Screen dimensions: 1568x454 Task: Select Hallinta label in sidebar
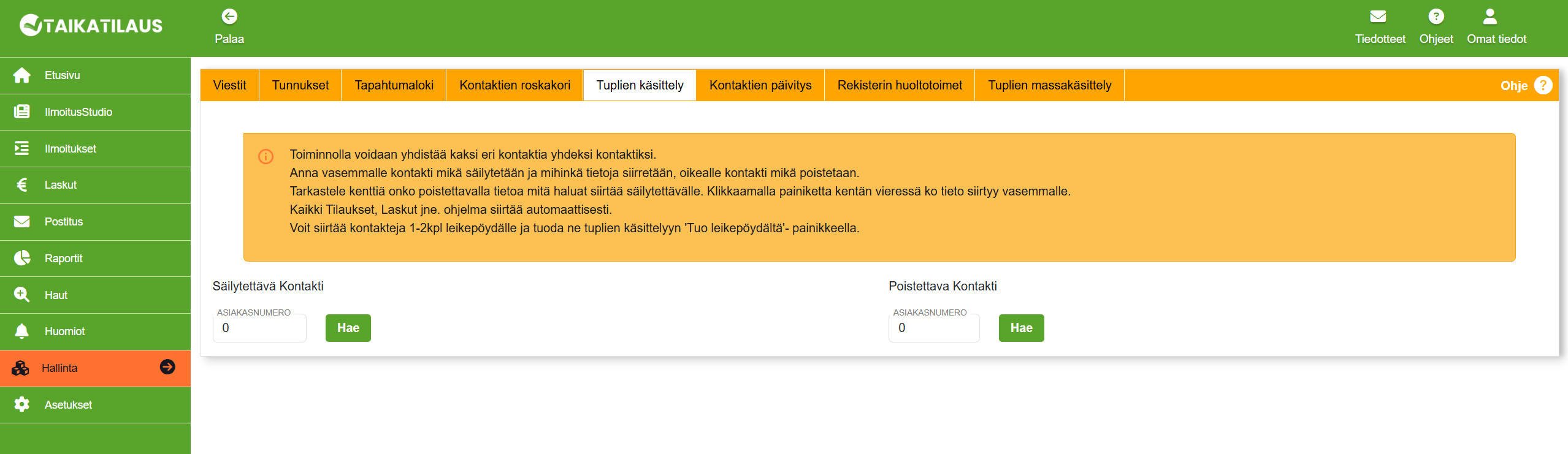(59, 368)
